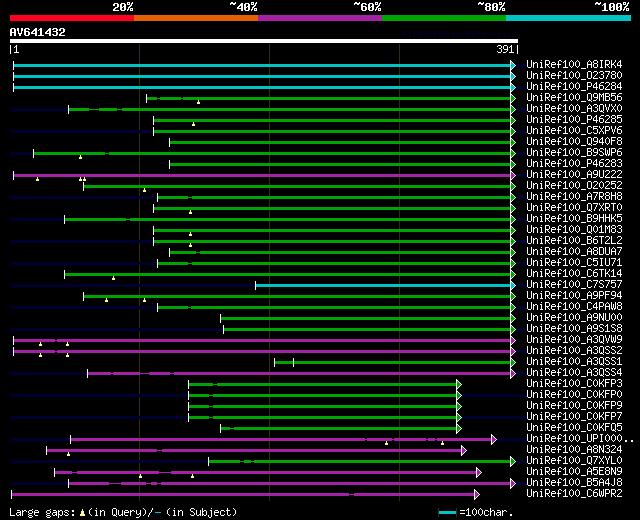
Task: Click the UniRef100_C5XPV6 label
Action: point(574,131)
